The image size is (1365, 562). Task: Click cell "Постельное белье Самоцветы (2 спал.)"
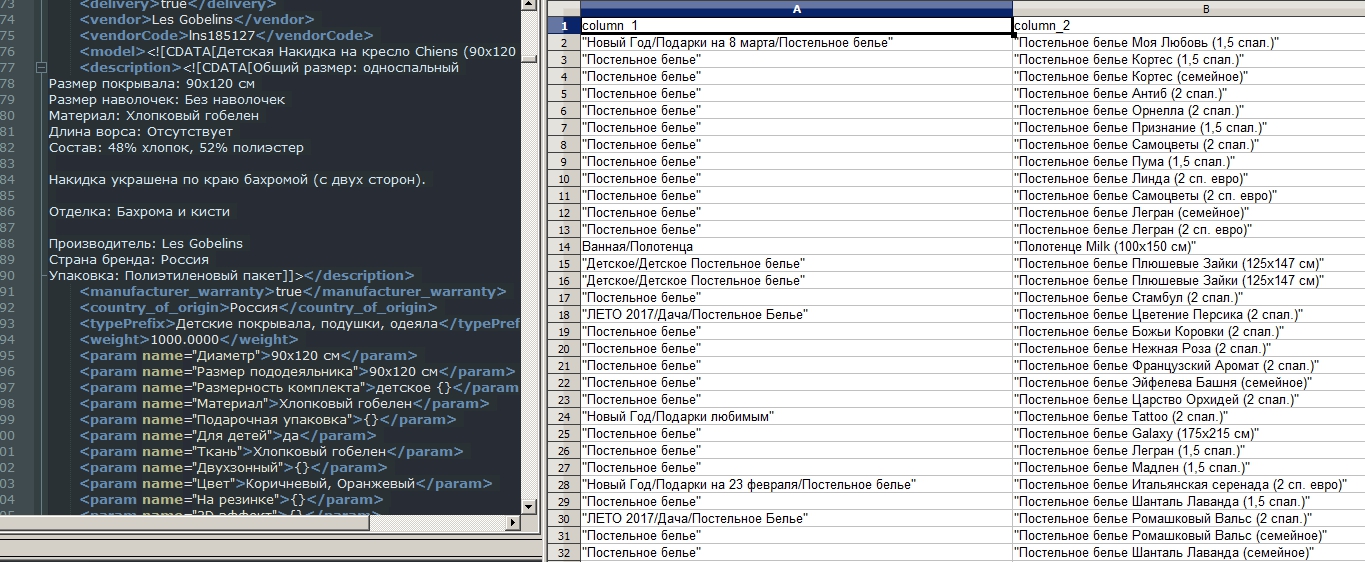click(x=1189, y=145)
